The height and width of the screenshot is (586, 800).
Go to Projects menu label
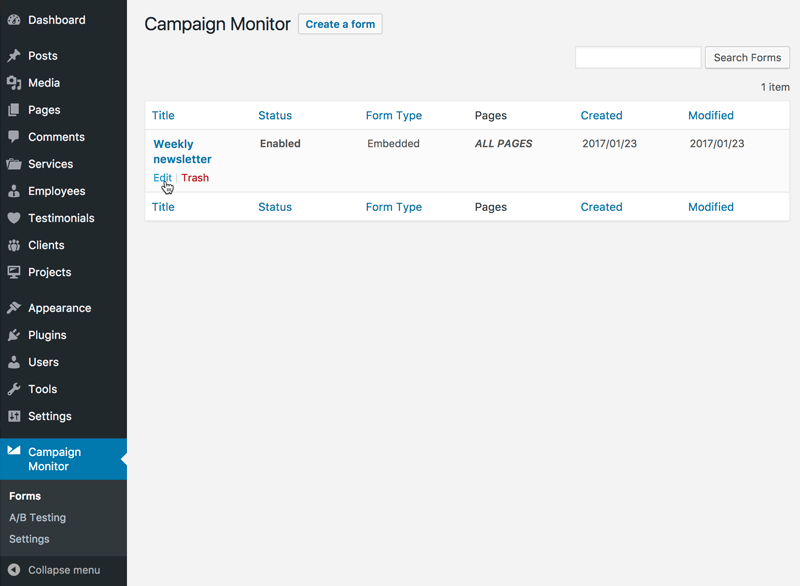click(49, 272)
